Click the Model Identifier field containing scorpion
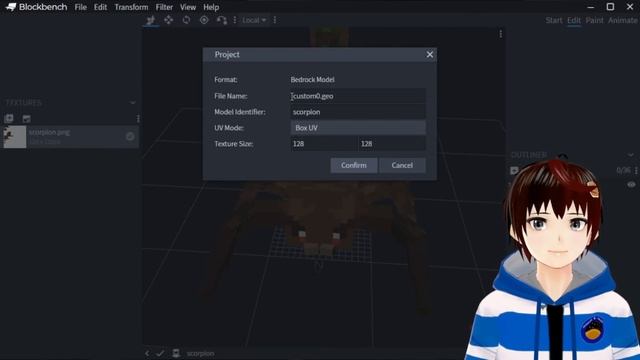The height and width of the screenshot is (360, 640). coord(358,112)
